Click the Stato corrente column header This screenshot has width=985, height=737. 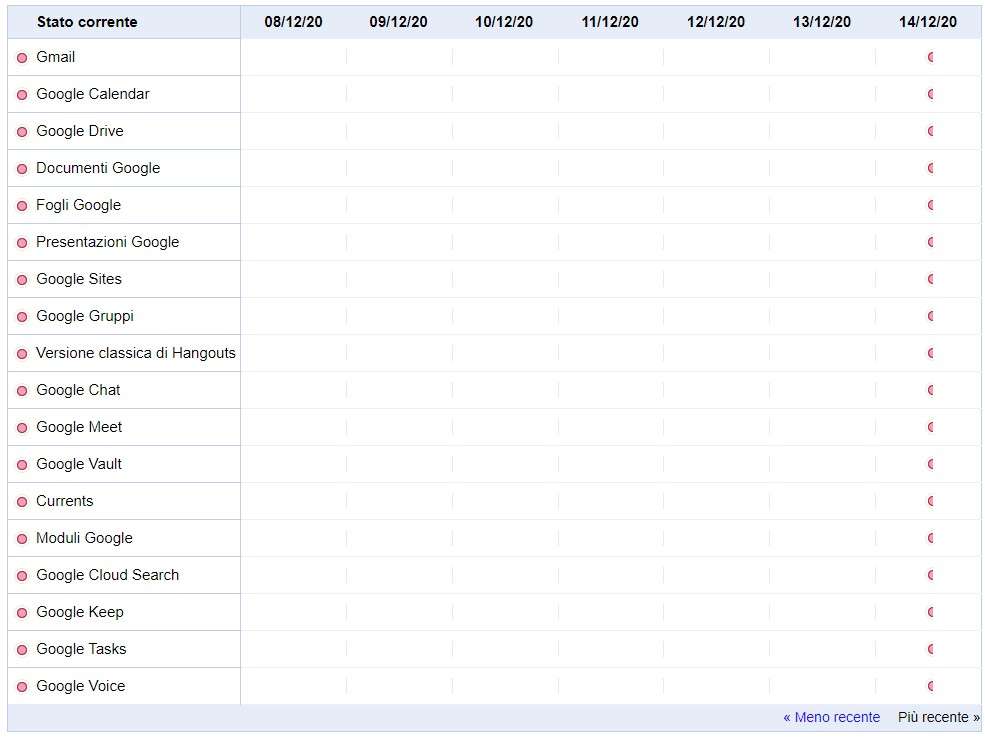tap(87, 22)
